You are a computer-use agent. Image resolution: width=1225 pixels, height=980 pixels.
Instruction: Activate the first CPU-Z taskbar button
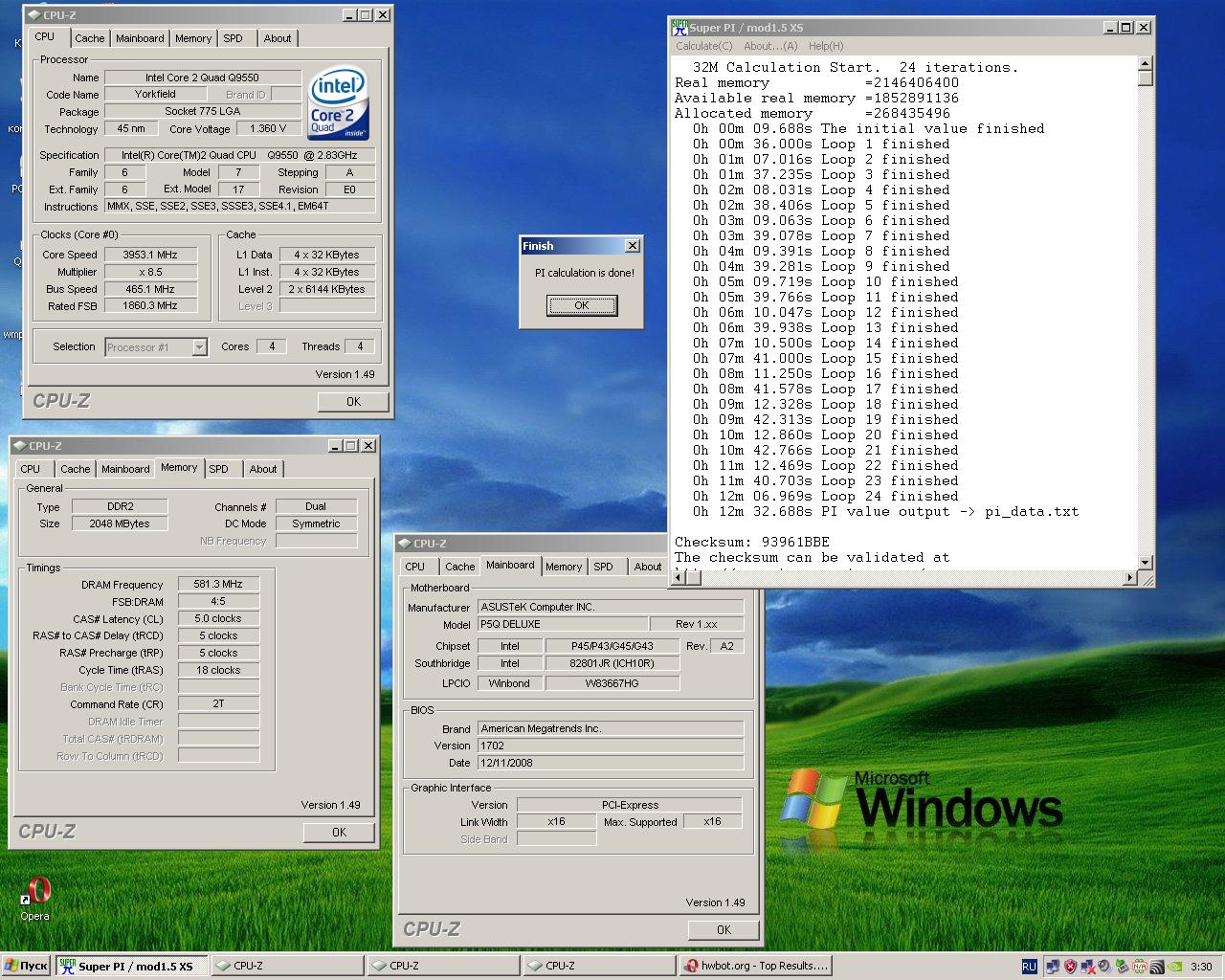pyautogui.click(x=287, y=966)
